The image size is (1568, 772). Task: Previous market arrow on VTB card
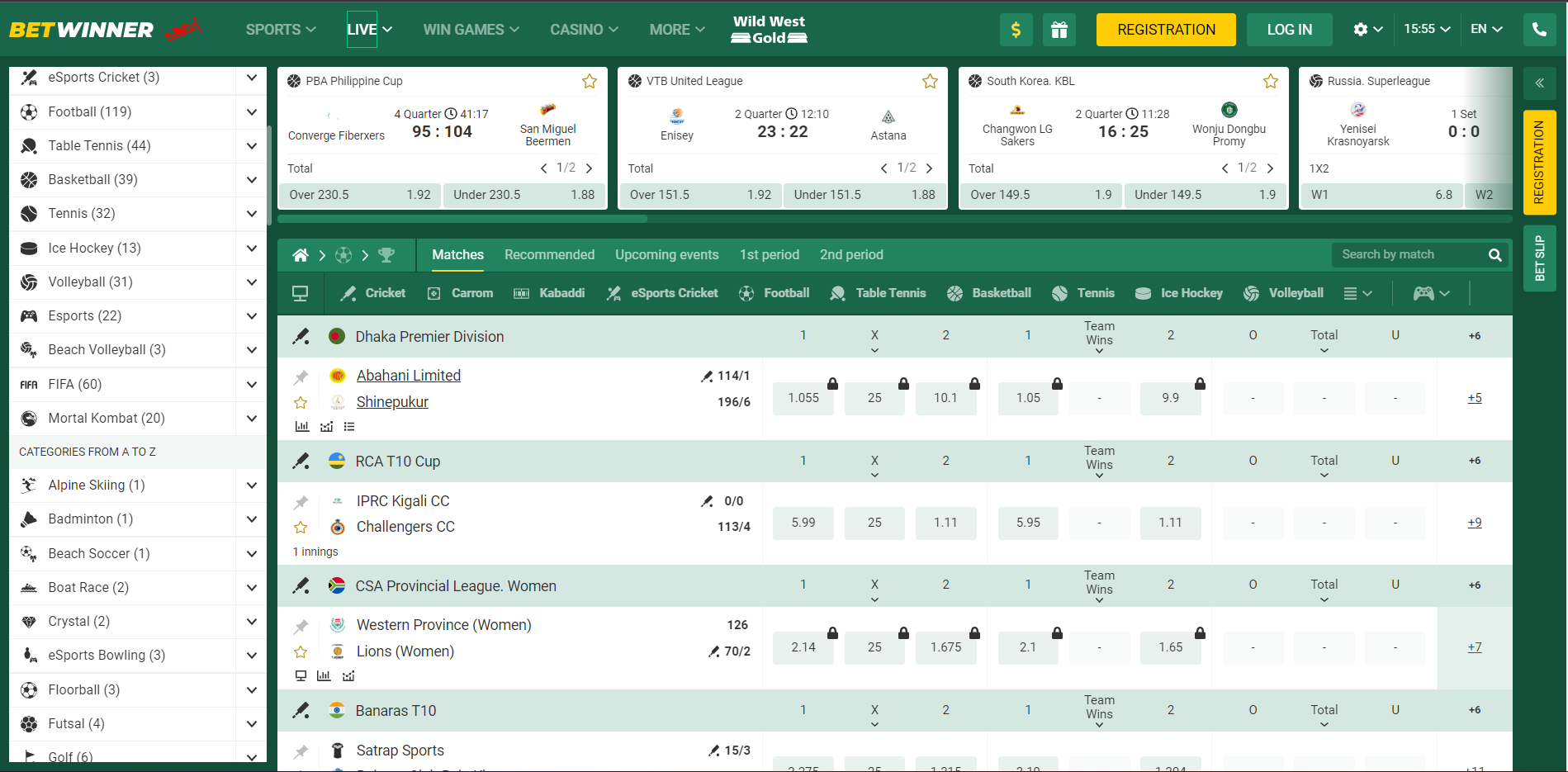click(x=883, y=168)
